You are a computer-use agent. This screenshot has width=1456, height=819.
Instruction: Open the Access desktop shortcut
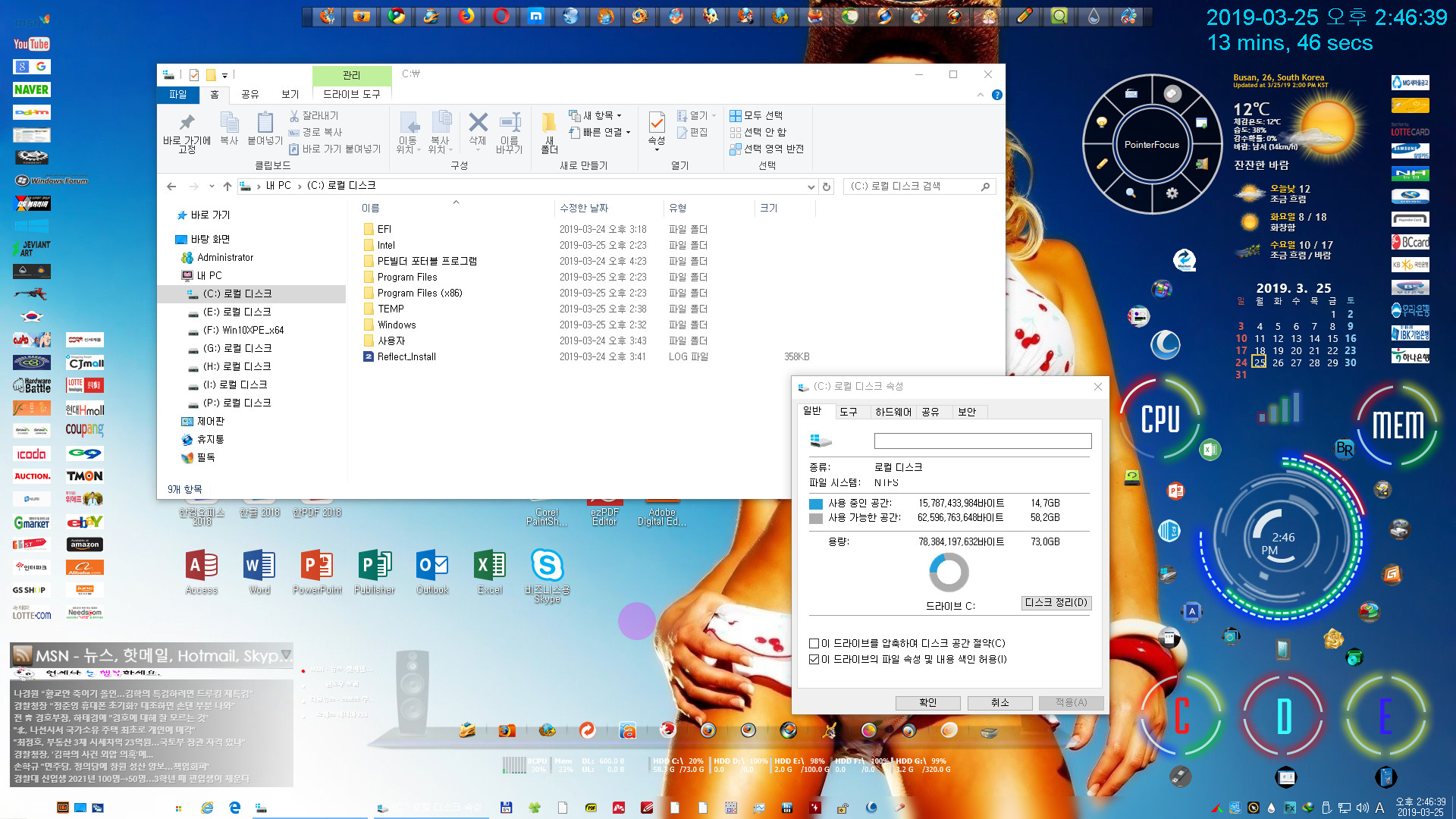(202, 572)
